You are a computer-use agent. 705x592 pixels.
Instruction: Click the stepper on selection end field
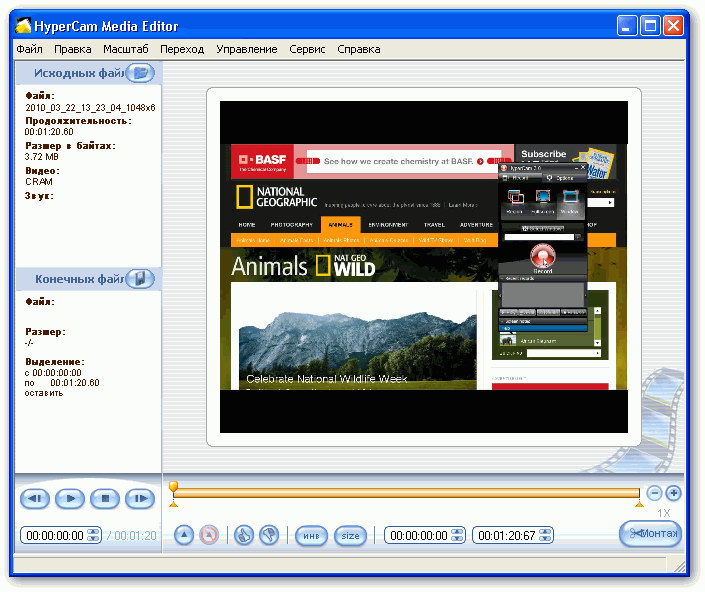[x=545, y=535]
